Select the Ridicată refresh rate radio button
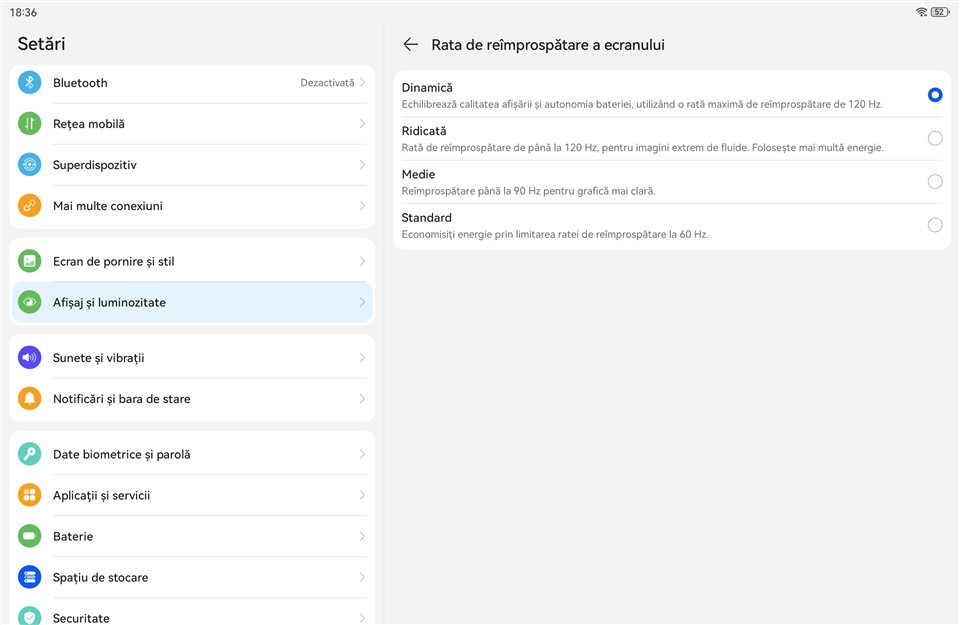Viewport: 960px width, 625px height. point(934,138)
